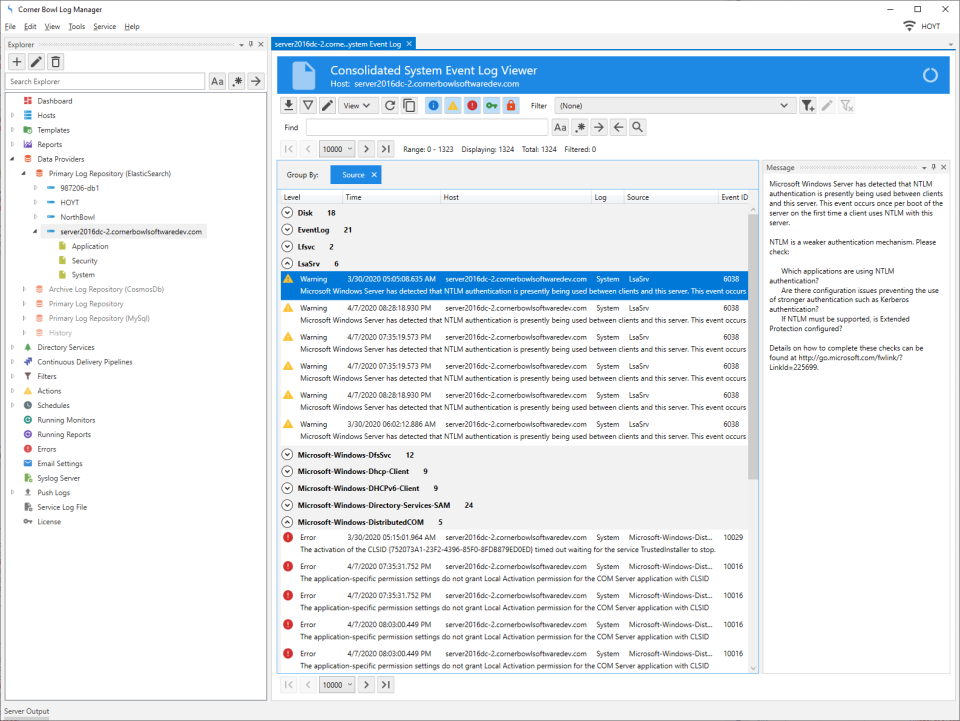Open Syslog Server in Explorer
The height and width of the screenshot is (721, 960).
(x=59, y=478)
